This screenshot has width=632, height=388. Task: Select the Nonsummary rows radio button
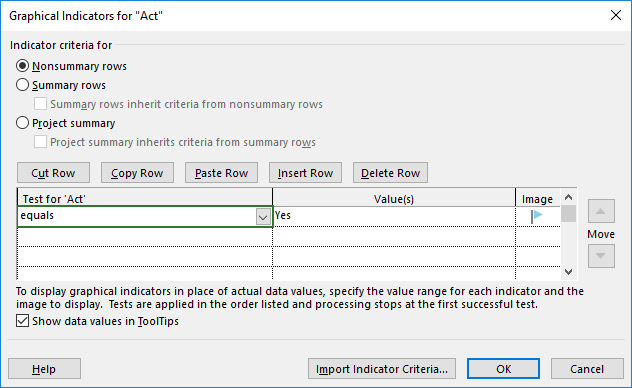click(x=22, y=66)
